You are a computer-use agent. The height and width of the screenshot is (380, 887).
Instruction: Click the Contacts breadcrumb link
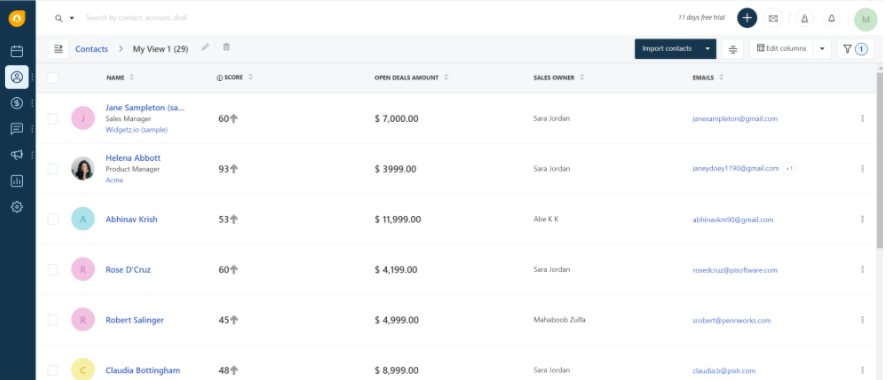tap(92, 49)
